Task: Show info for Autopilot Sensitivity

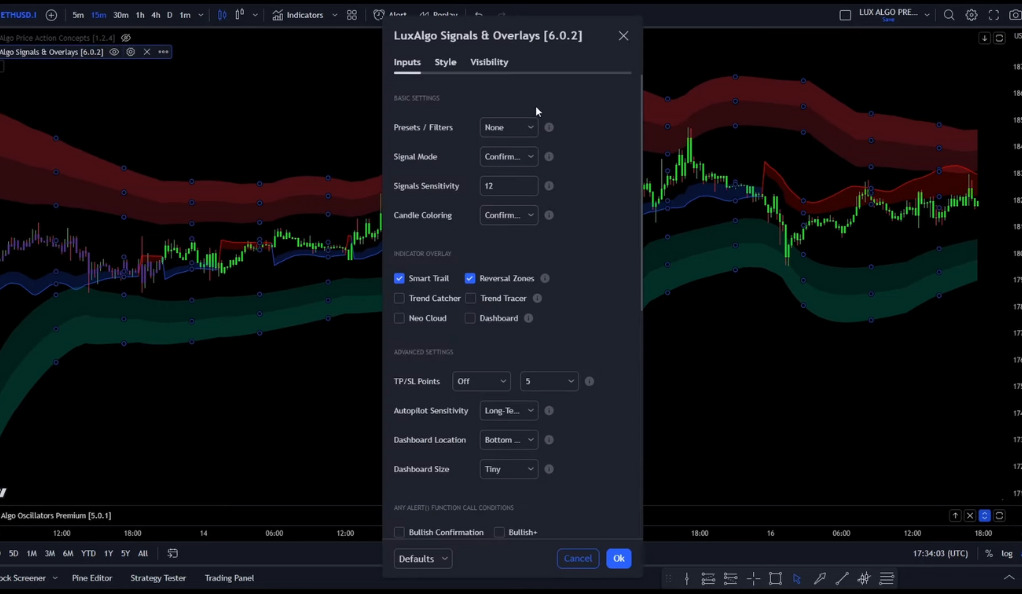Action: pyautogui.click(x=549, y=411)
